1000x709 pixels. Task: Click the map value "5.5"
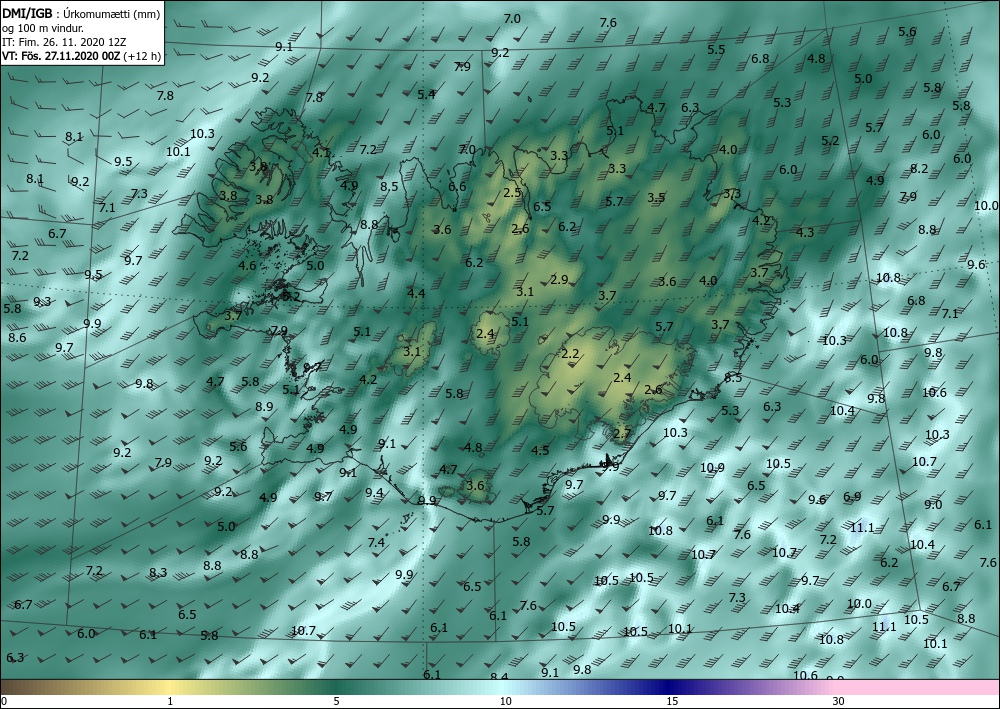(x=716, y=50)
